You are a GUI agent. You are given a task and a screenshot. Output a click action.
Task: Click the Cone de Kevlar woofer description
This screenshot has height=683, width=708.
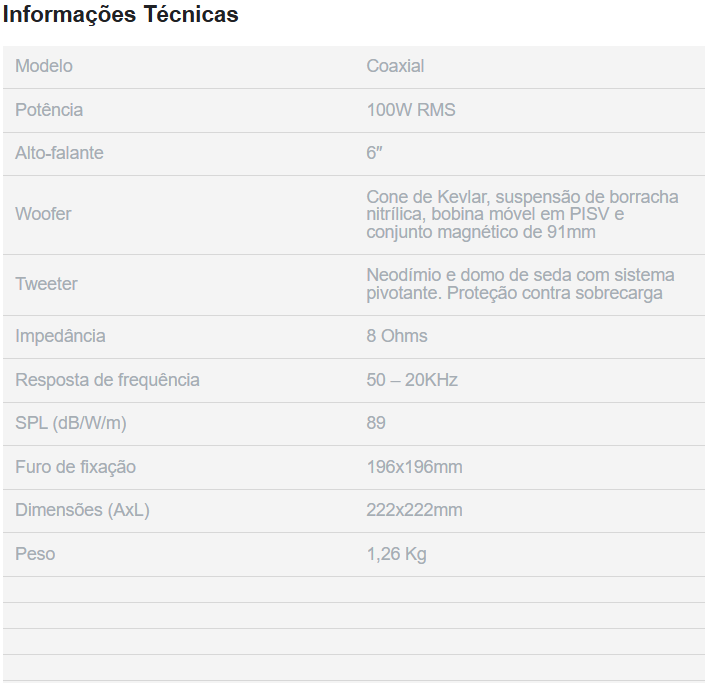pyautogui.click(x=522, y=214)
